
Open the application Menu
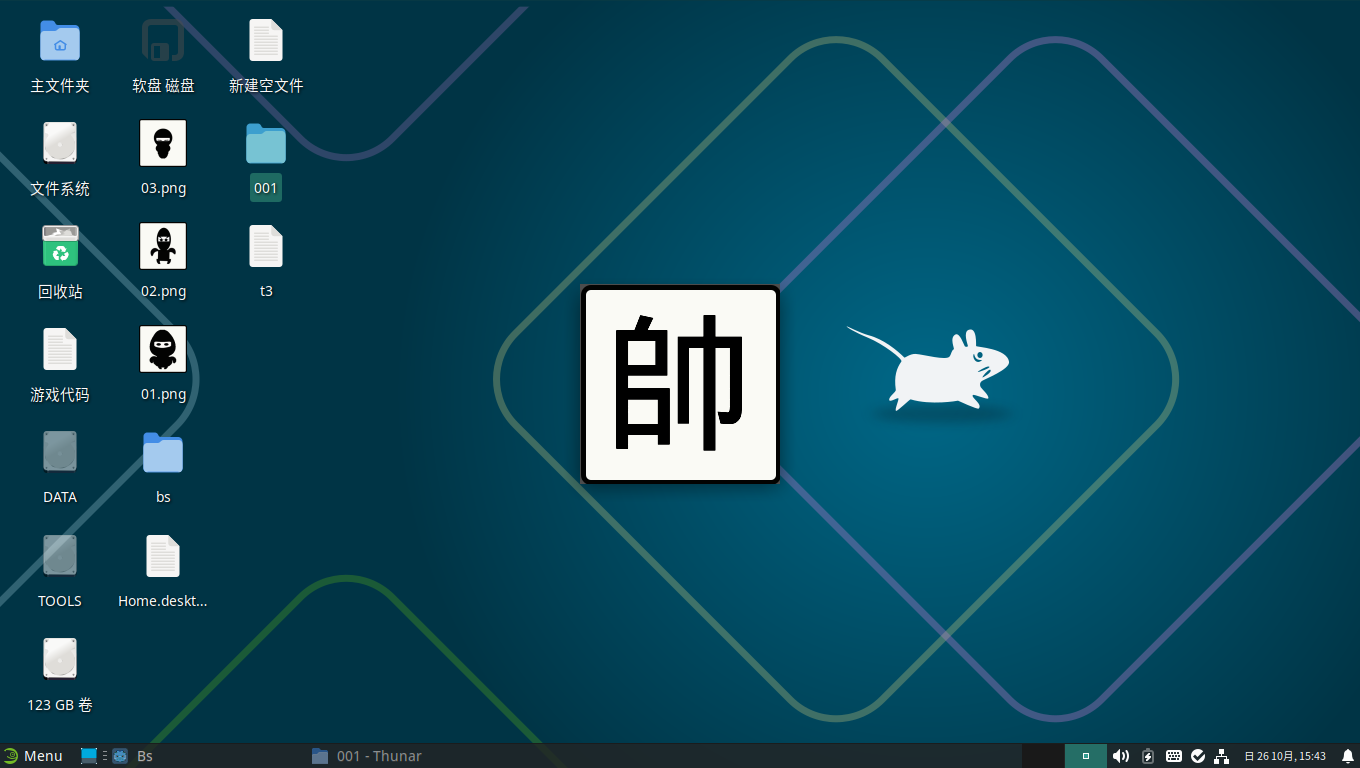35,756
